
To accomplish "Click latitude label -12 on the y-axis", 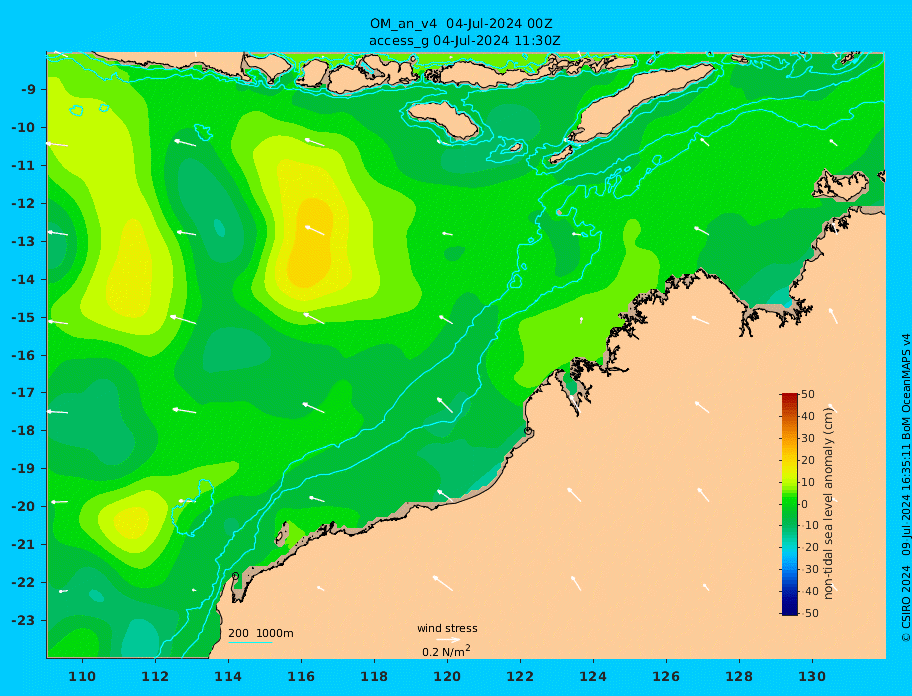I will (23, 204).
